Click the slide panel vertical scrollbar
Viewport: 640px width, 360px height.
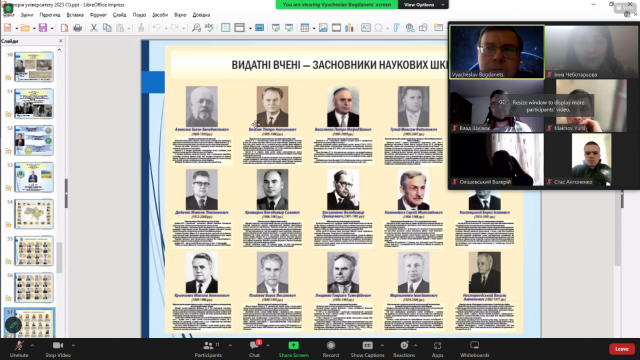60,257
